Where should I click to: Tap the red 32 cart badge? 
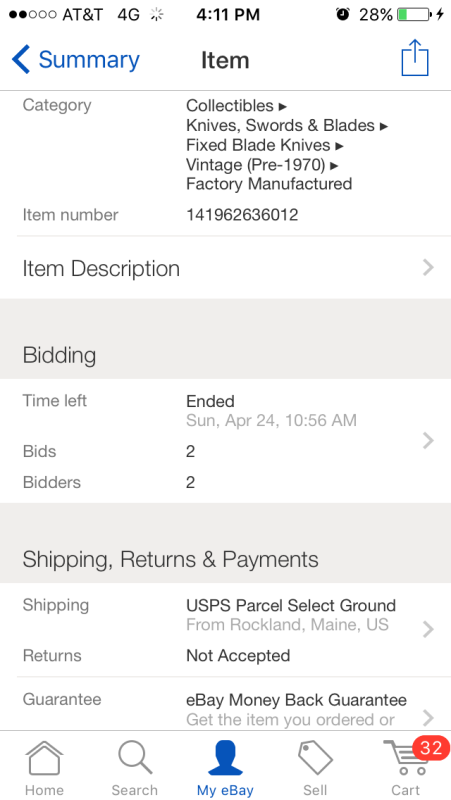(x=431, y=748)
